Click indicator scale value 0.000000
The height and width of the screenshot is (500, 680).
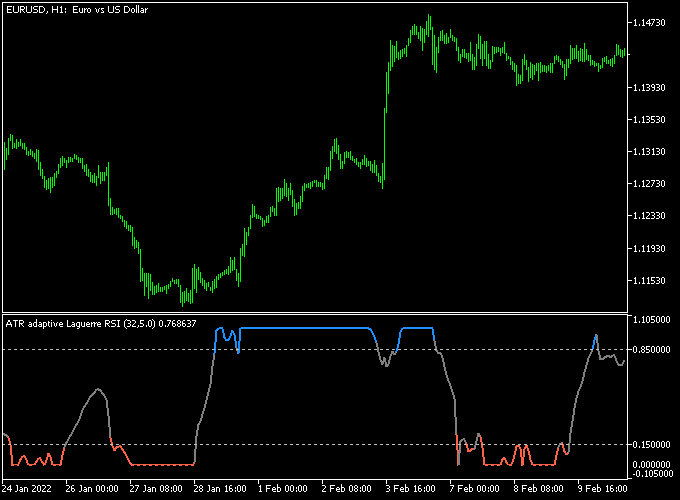coord(652,465)
